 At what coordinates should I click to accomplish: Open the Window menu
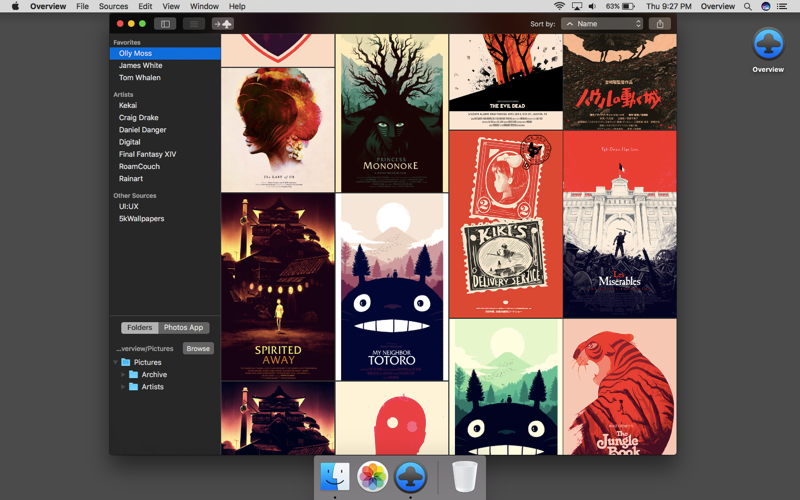(204, 6)
